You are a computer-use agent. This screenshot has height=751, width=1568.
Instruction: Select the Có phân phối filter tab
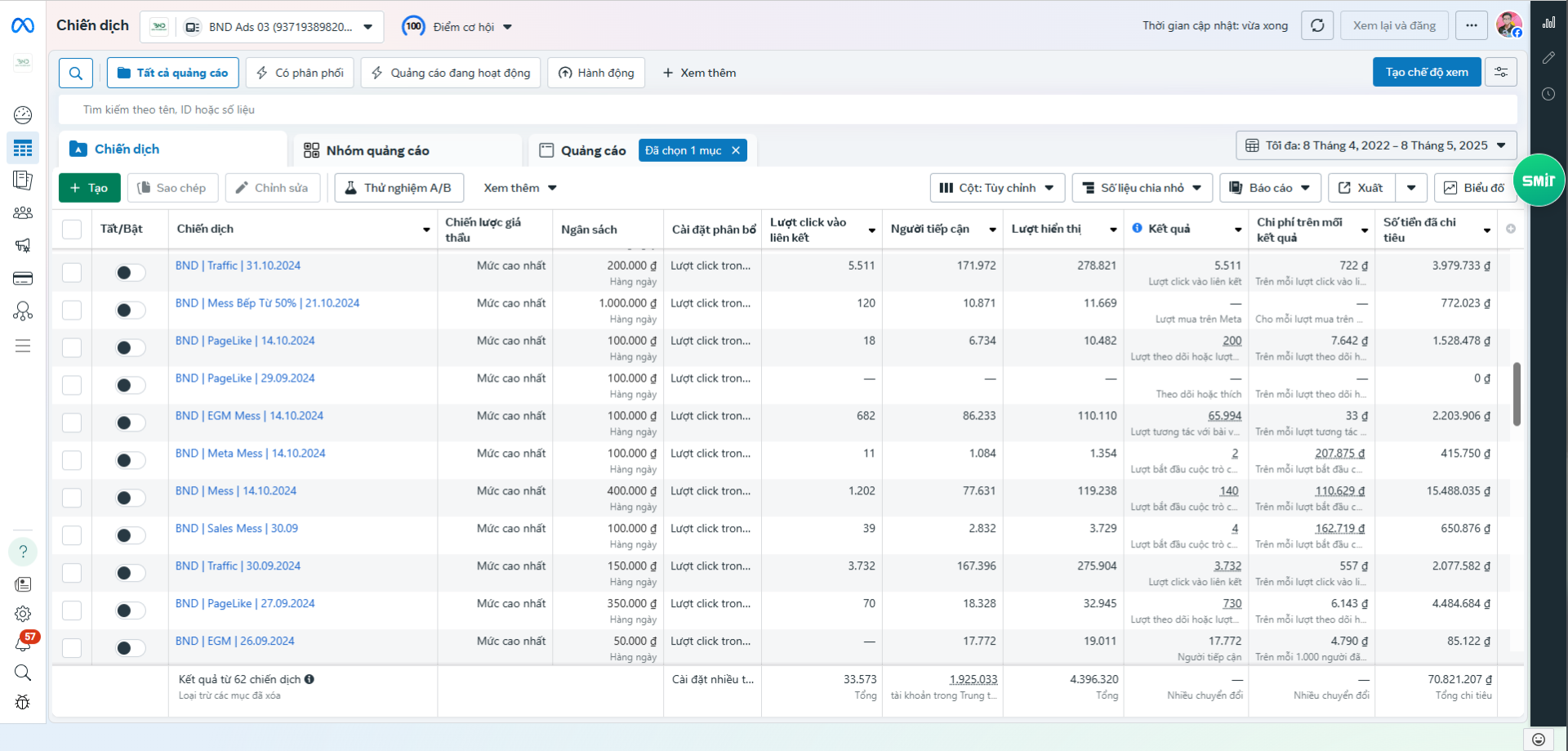coord(300,73)
